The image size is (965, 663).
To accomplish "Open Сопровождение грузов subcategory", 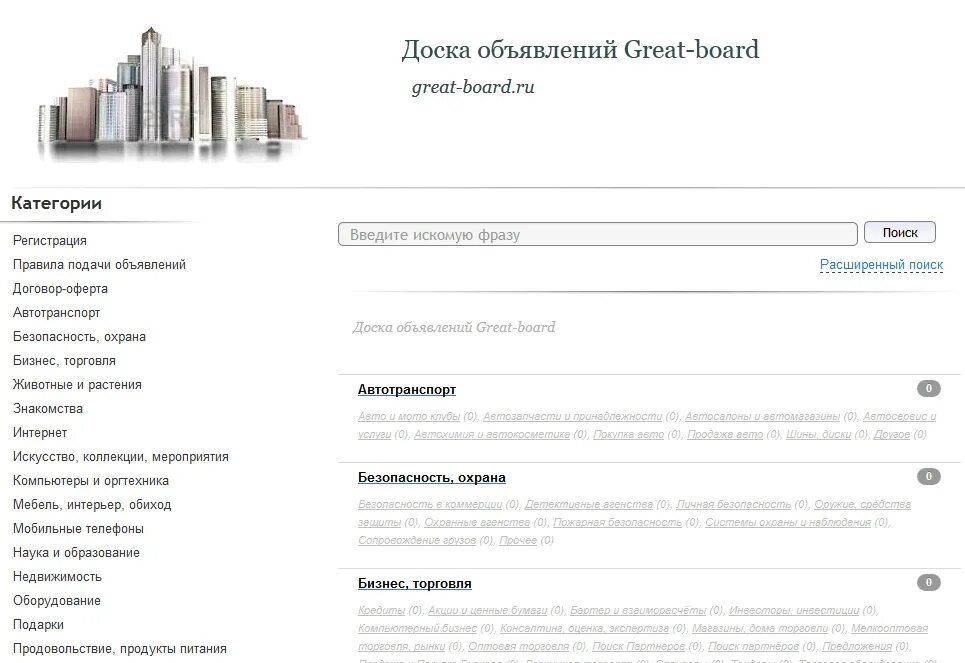I will pos(417,540).
